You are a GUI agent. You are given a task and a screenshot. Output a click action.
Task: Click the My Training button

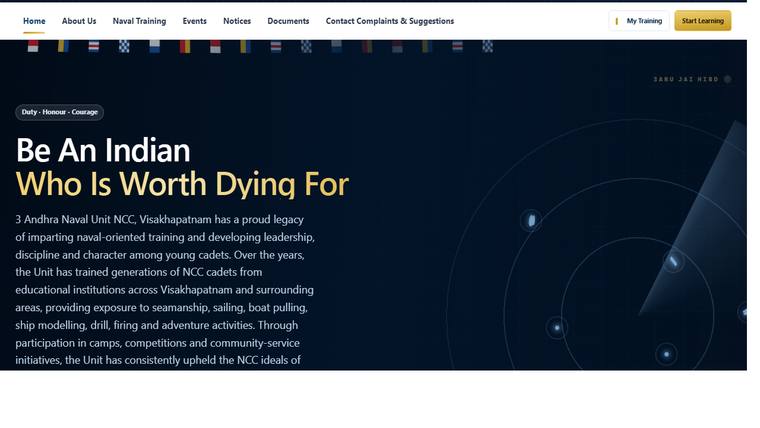(639, 21)
